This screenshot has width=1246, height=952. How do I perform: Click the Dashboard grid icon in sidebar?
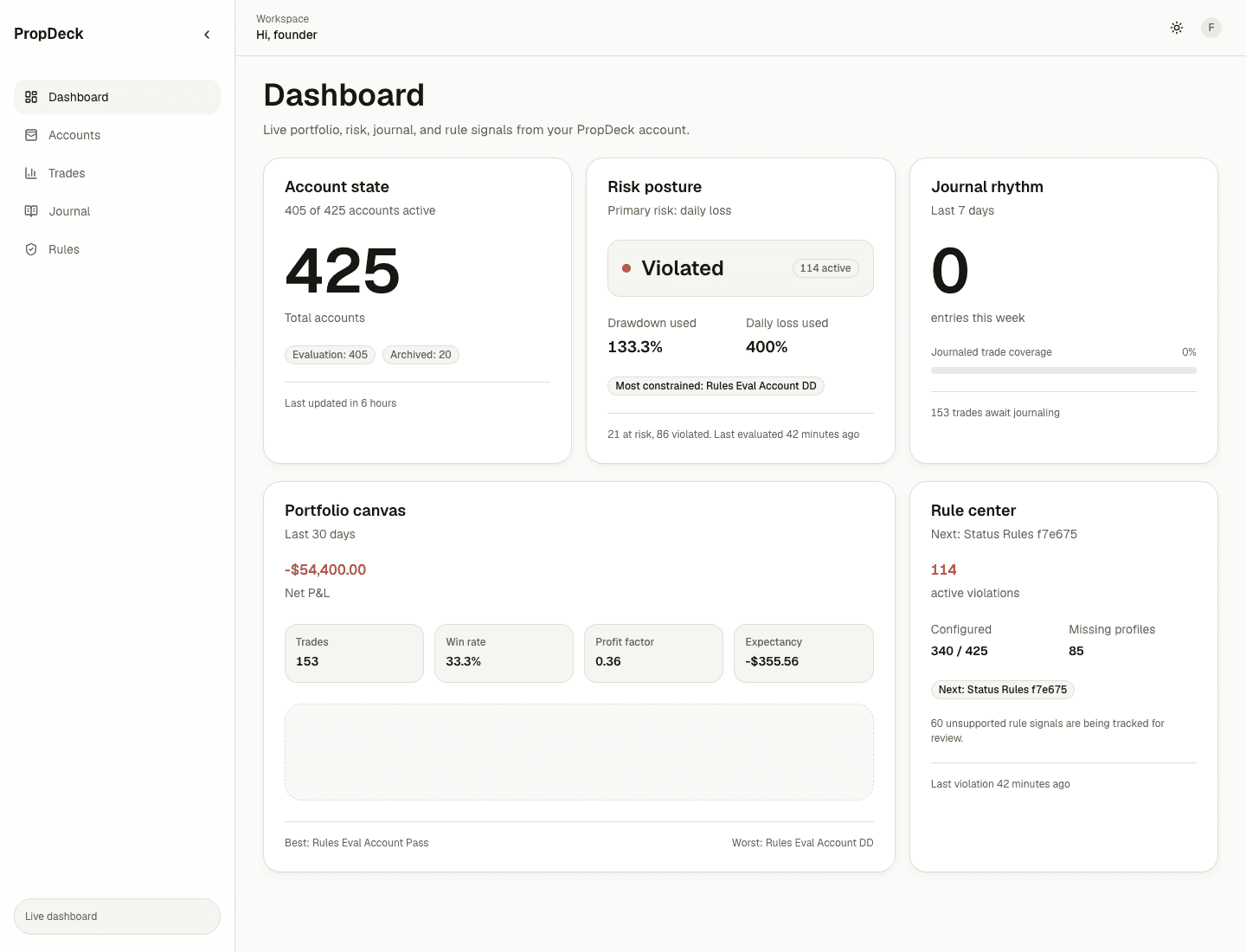[x=31, y=97]
